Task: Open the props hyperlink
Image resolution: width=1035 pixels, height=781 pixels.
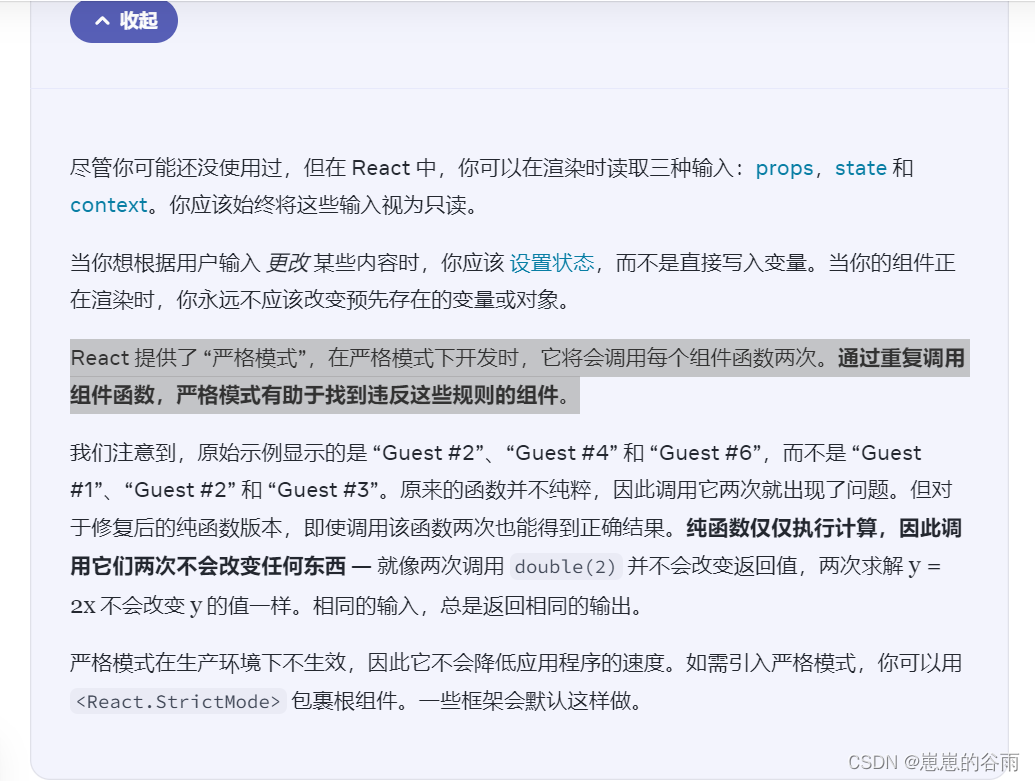Action: click(x=783, y=168)
